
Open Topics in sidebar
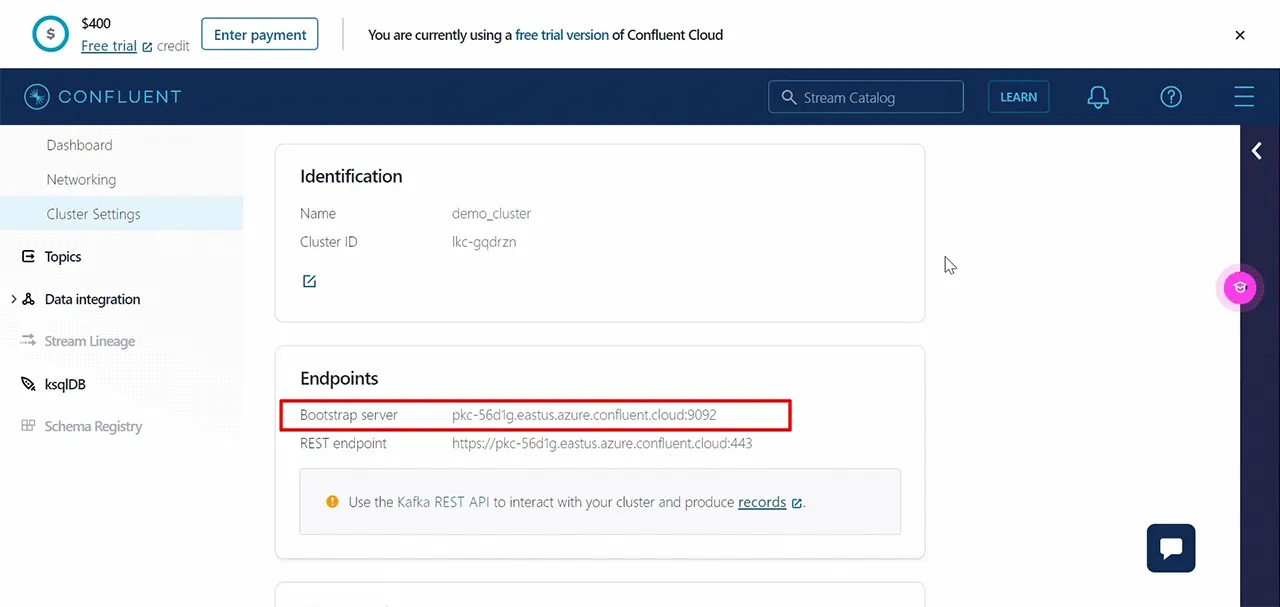[63, 257]
